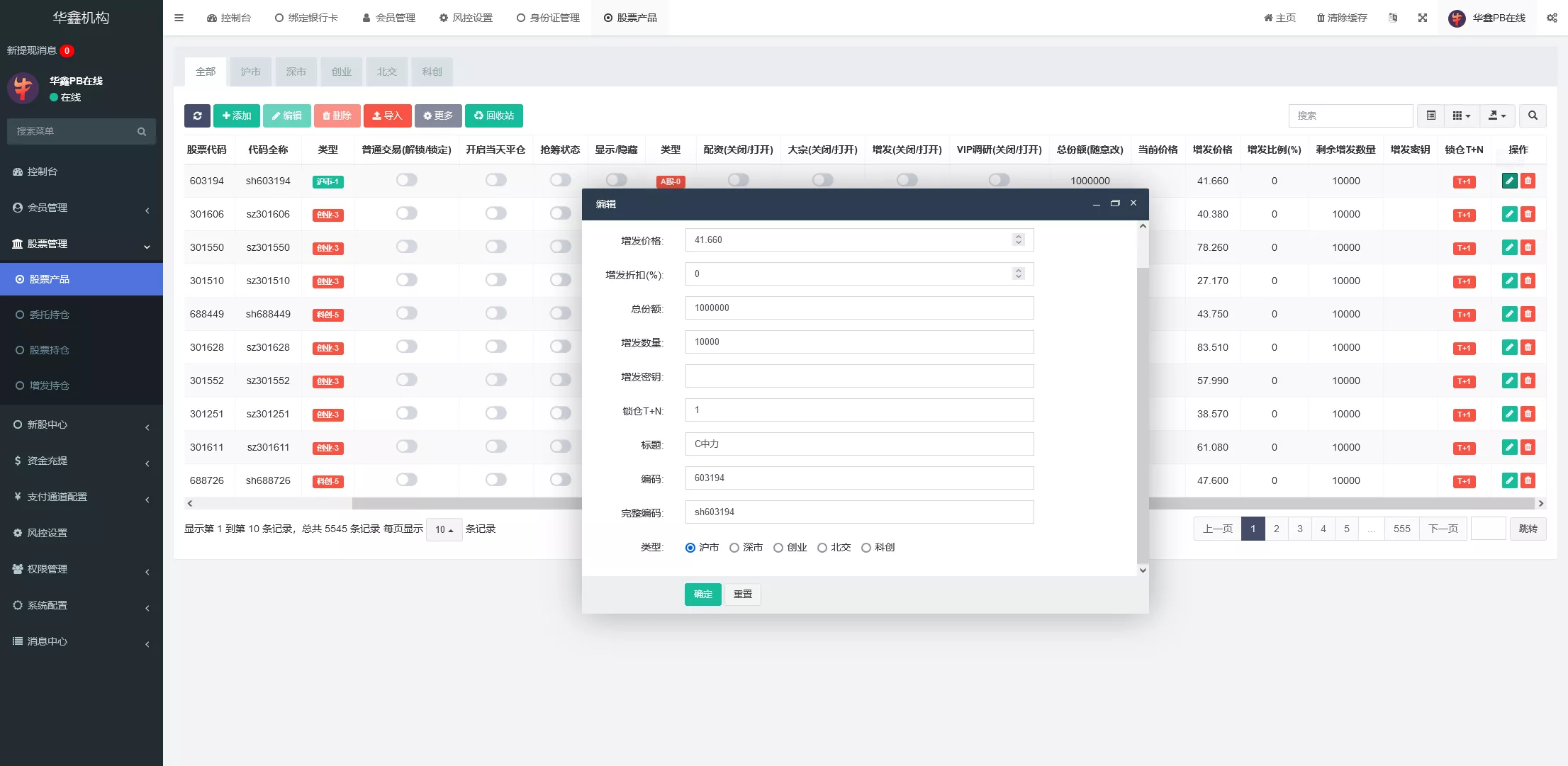Click the green 确定 button

pos(702,594)
